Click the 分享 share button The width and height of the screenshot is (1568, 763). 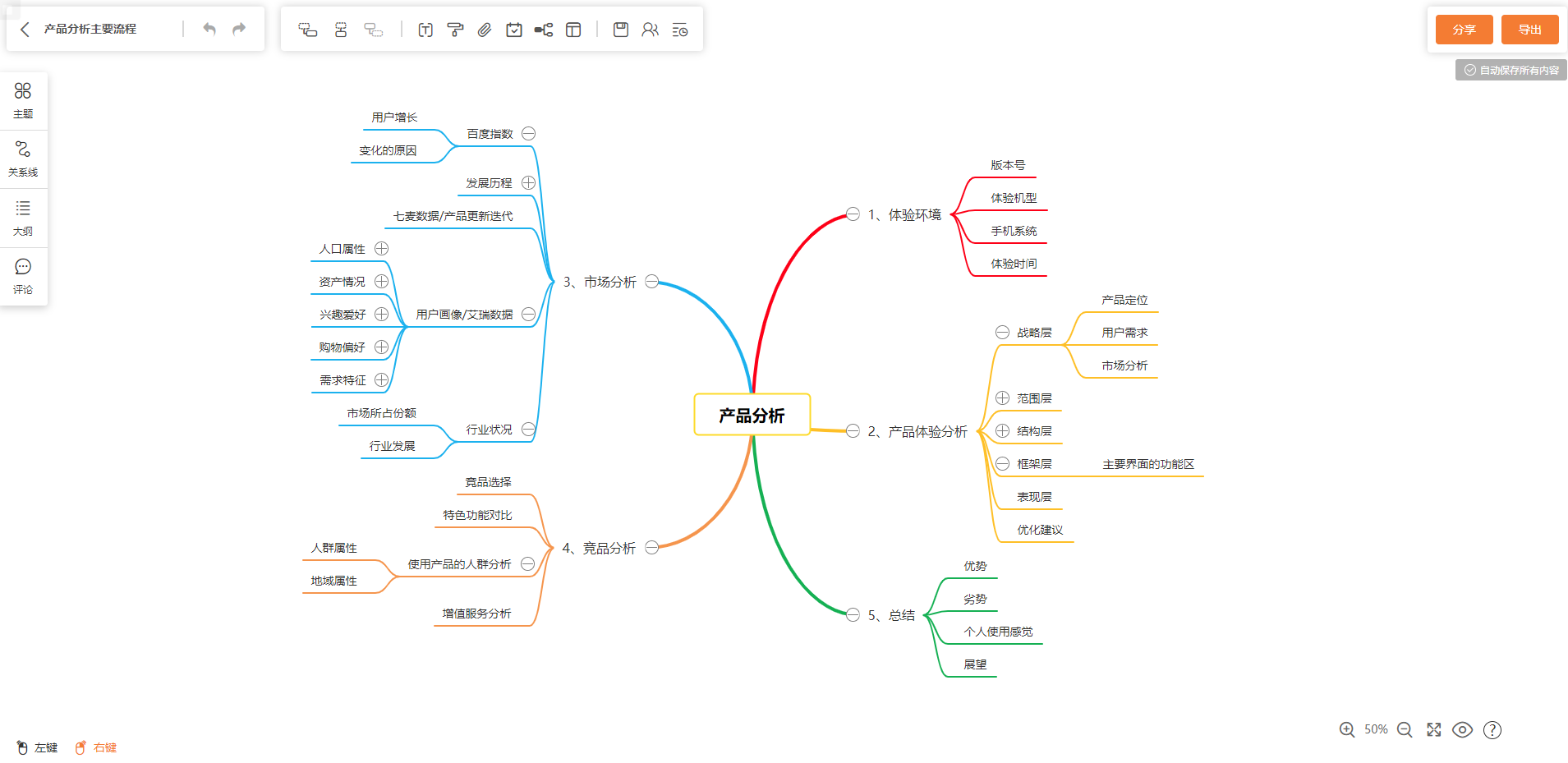pyautogui.click(x=1464, y=30)
